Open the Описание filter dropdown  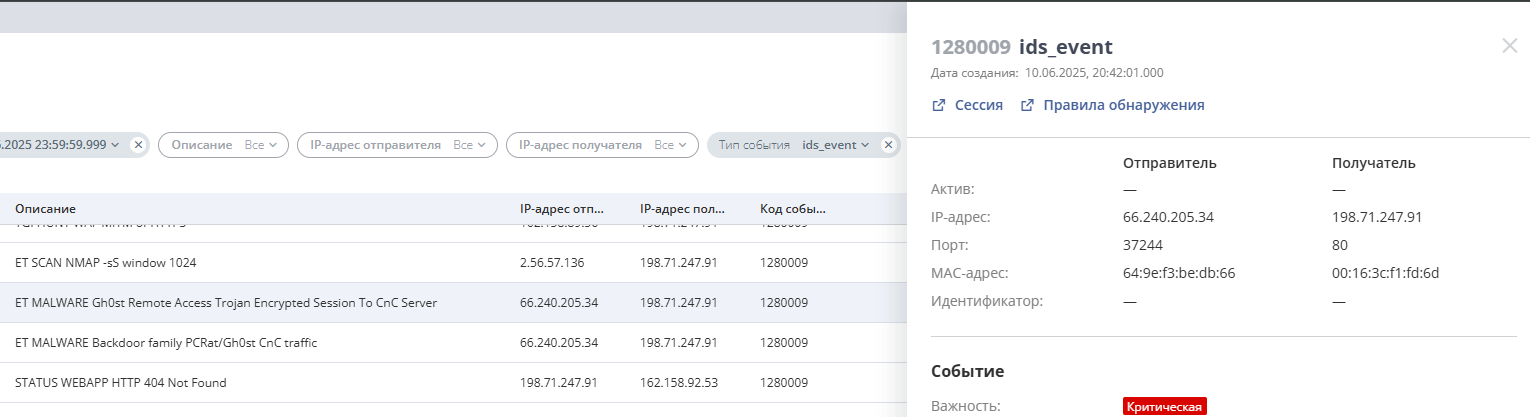coord(223,145)
